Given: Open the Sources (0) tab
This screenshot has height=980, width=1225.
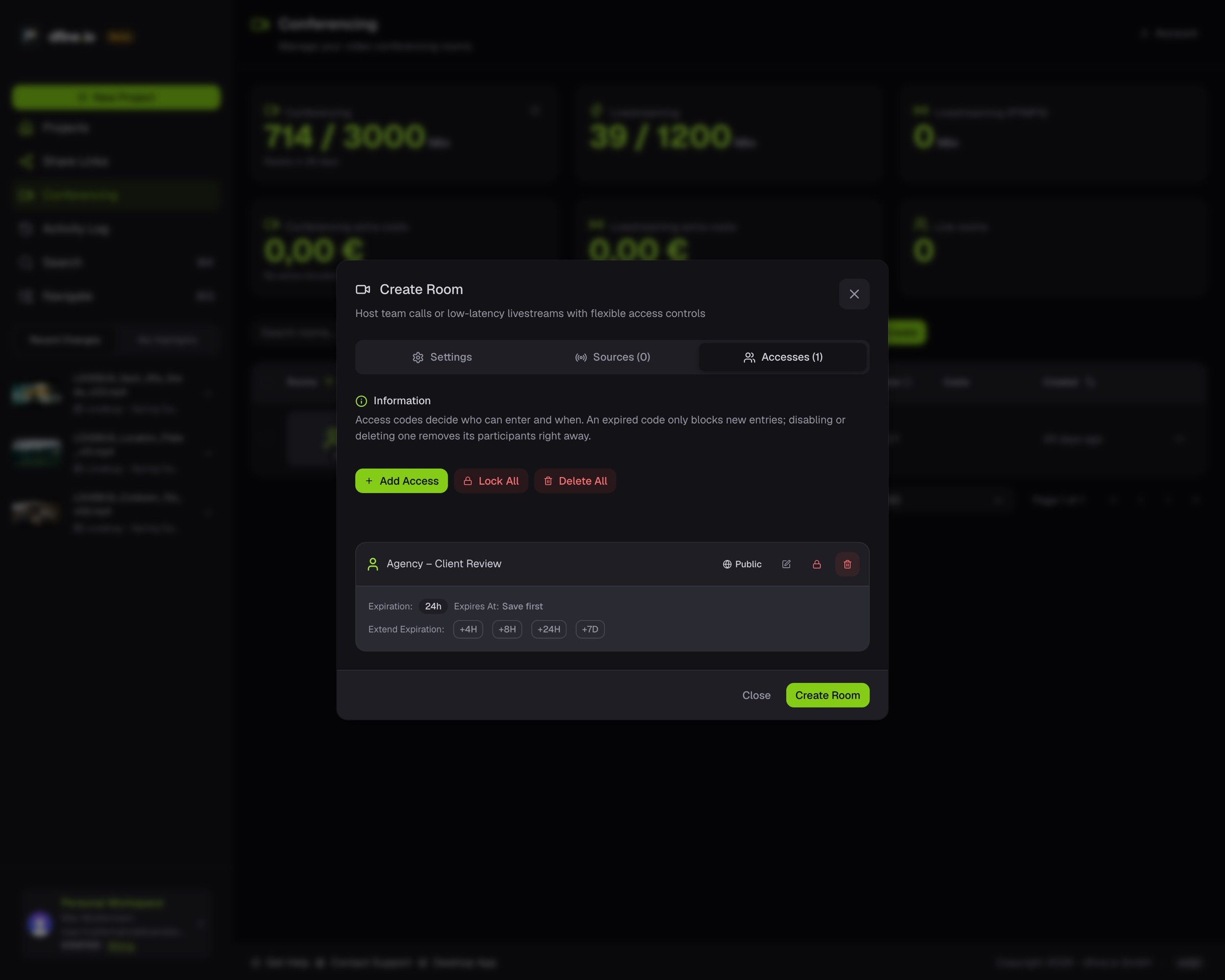Looking at the screenshot, I should point(612,357).
